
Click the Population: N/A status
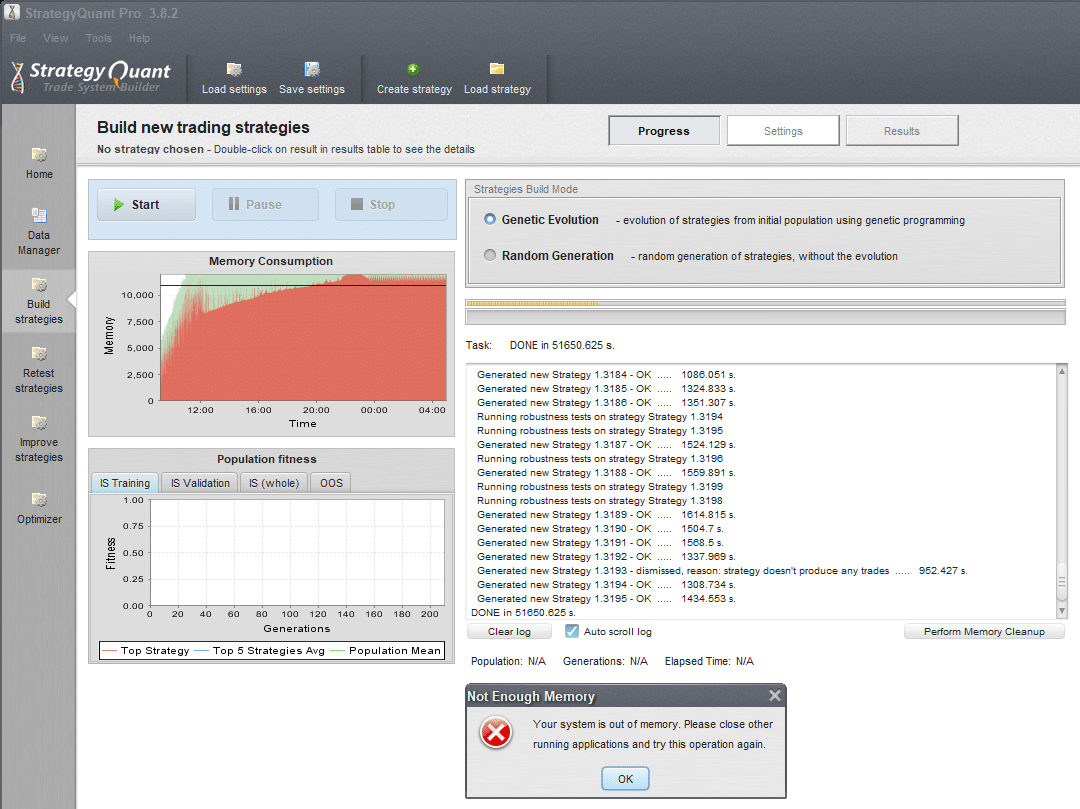pyautogui.click(x=508, y=662)
